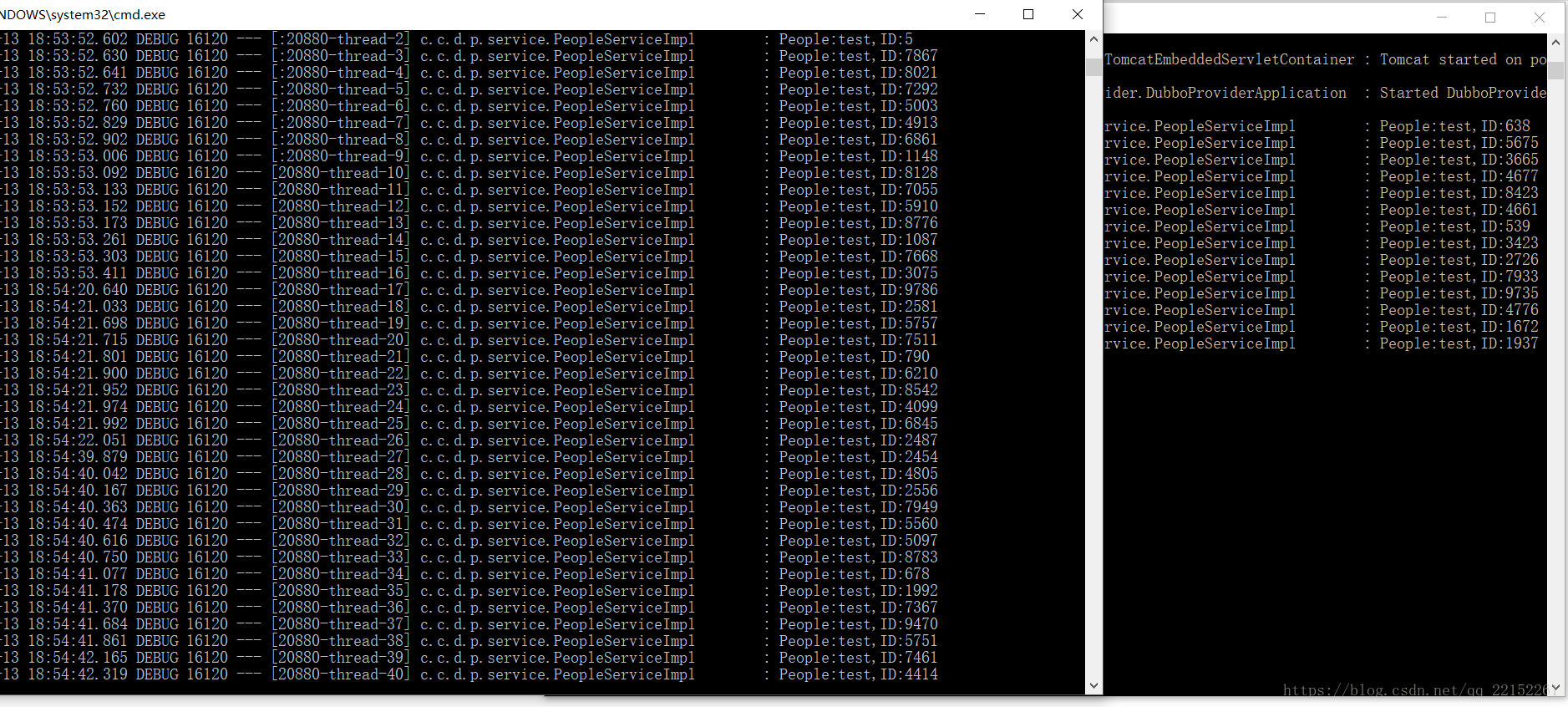Click timestamp 18:54:21.974
The width and height of the screenshot is (1568, 707).
tap(78, 407)
